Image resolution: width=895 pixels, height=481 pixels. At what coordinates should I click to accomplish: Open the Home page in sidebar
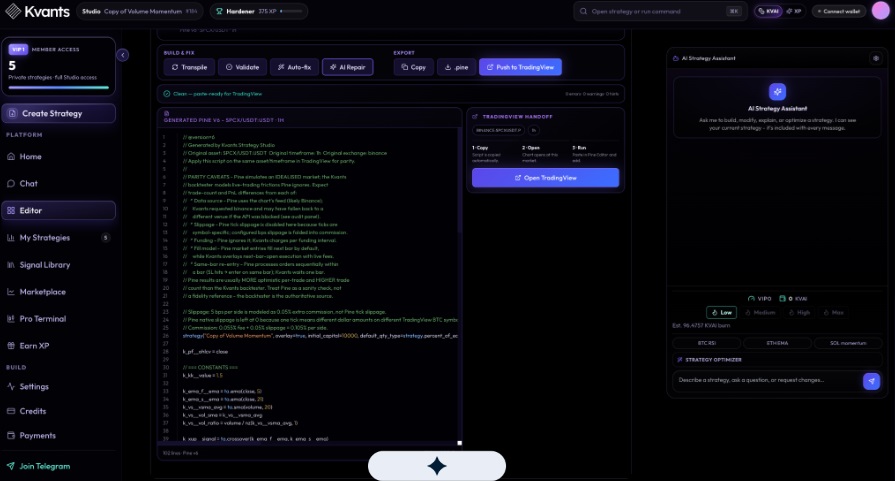pos(58,156)
